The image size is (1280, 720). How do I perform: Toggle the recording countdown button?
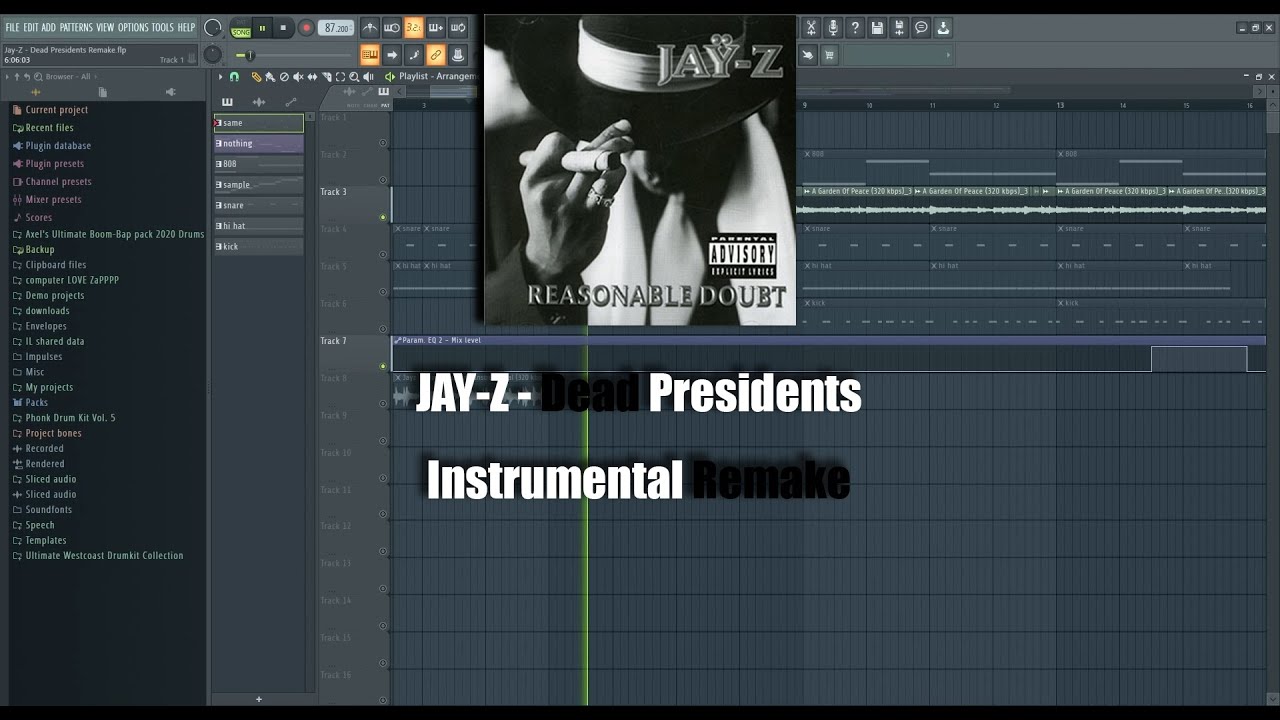point(414,28)
